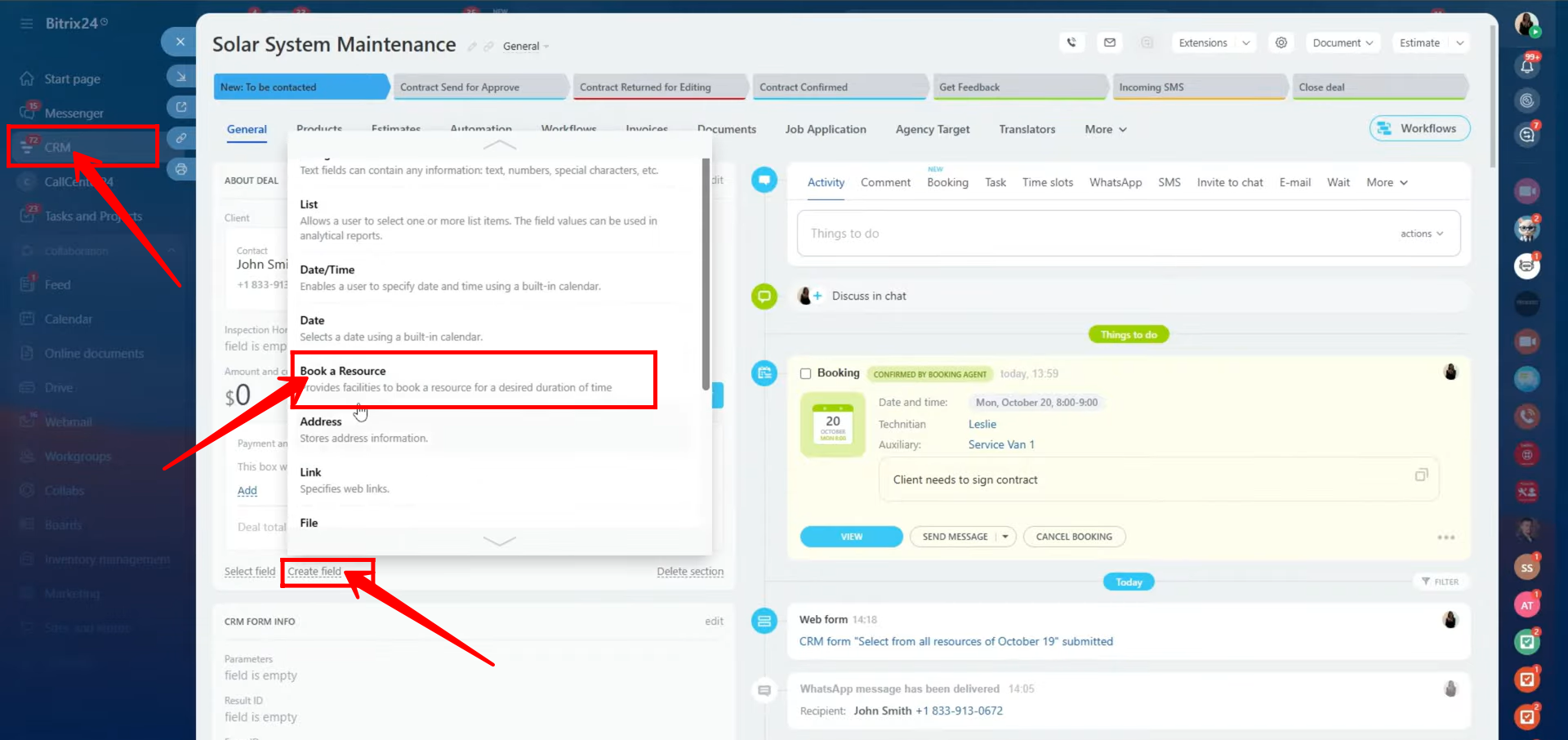Click the Cancel Booking button
1568x740 pixels.
pyautogui.click(x=1073, y=537)
